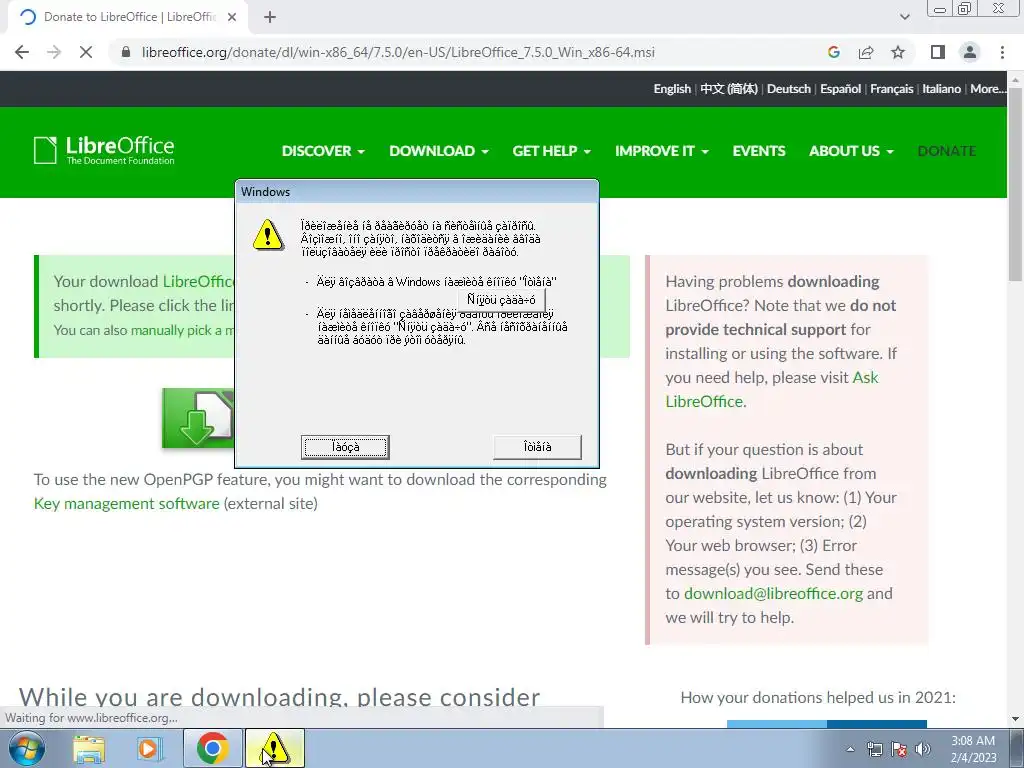The image size is (1024, 768).
Task: Click the browser back arrow
Action: click(22, 52)
